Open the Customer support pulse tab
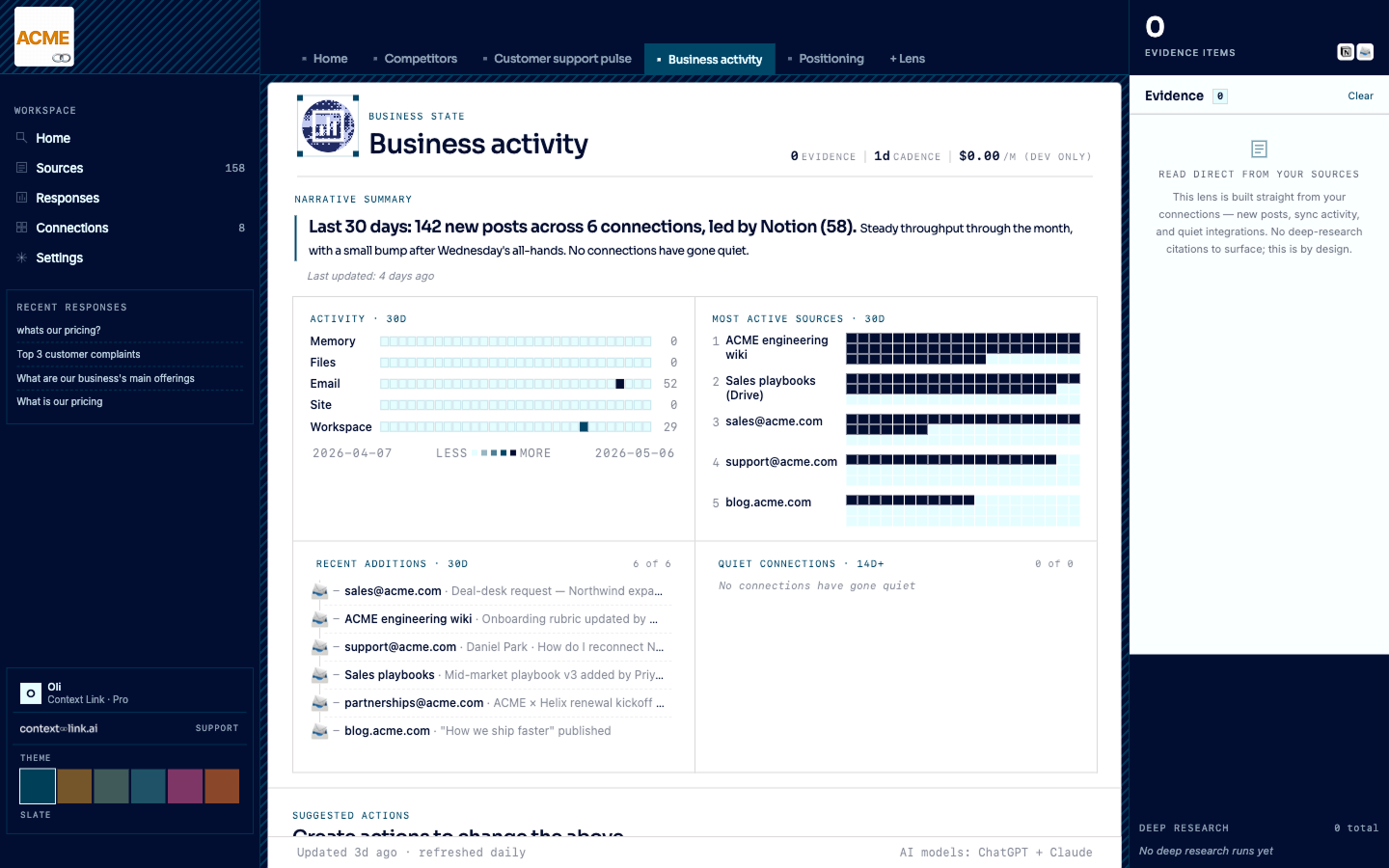1389x868 pixels. click(x=558, y=59)
